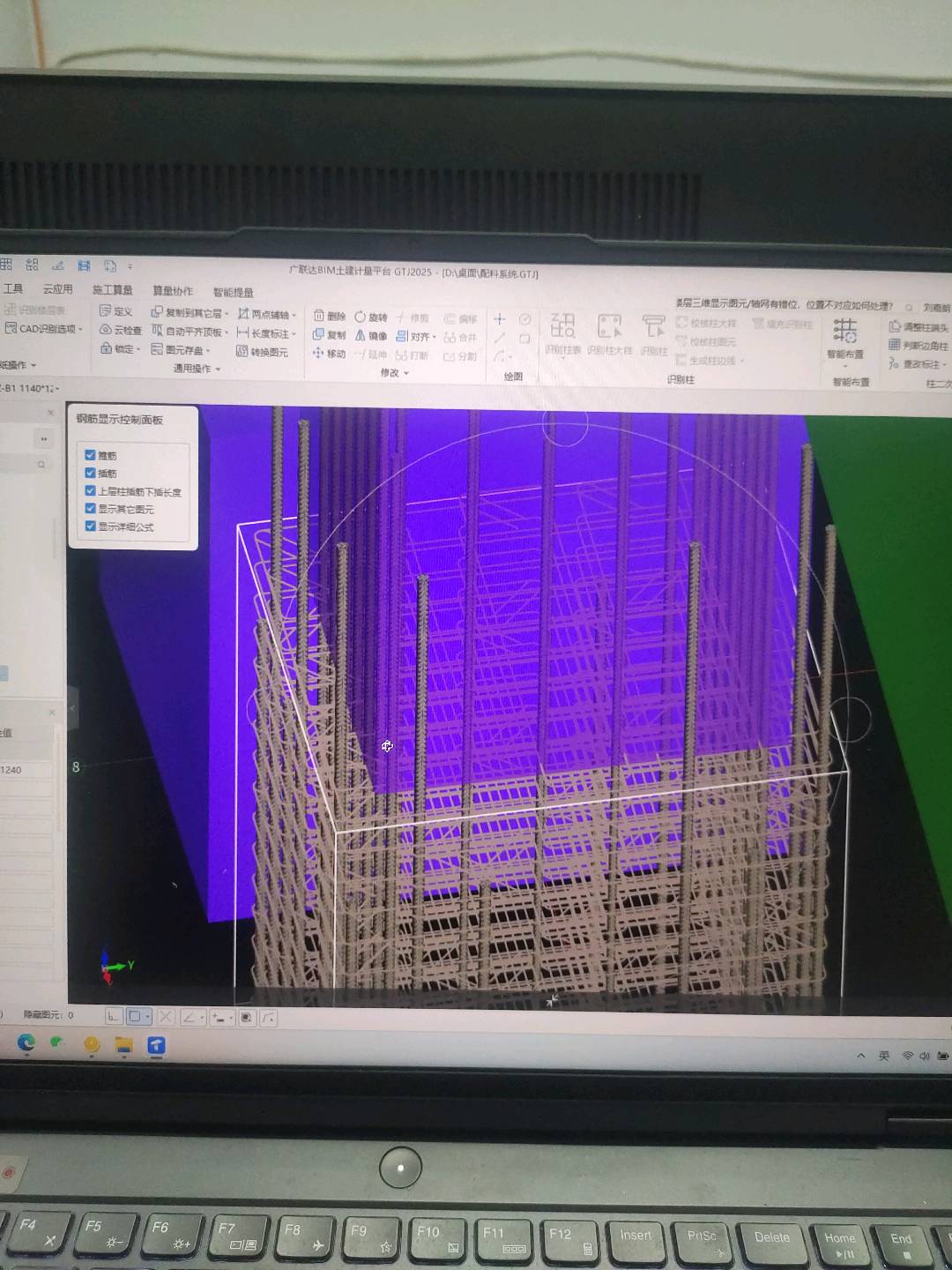952x1270 pixels.
Task: Open 自动平齐顶板 dropdown
Action: click(189, 332)
